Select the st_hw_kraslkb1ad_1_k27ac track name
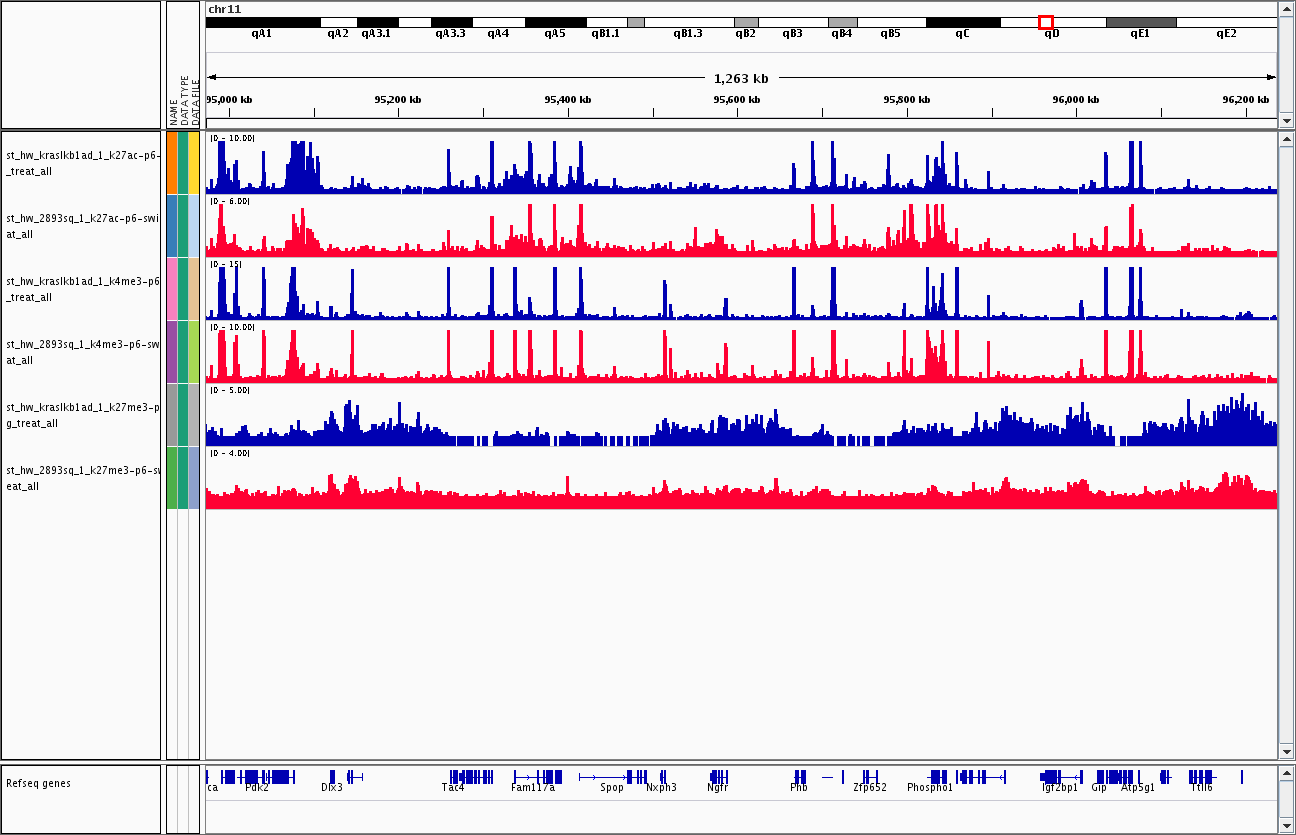 (x=82, y=163)
